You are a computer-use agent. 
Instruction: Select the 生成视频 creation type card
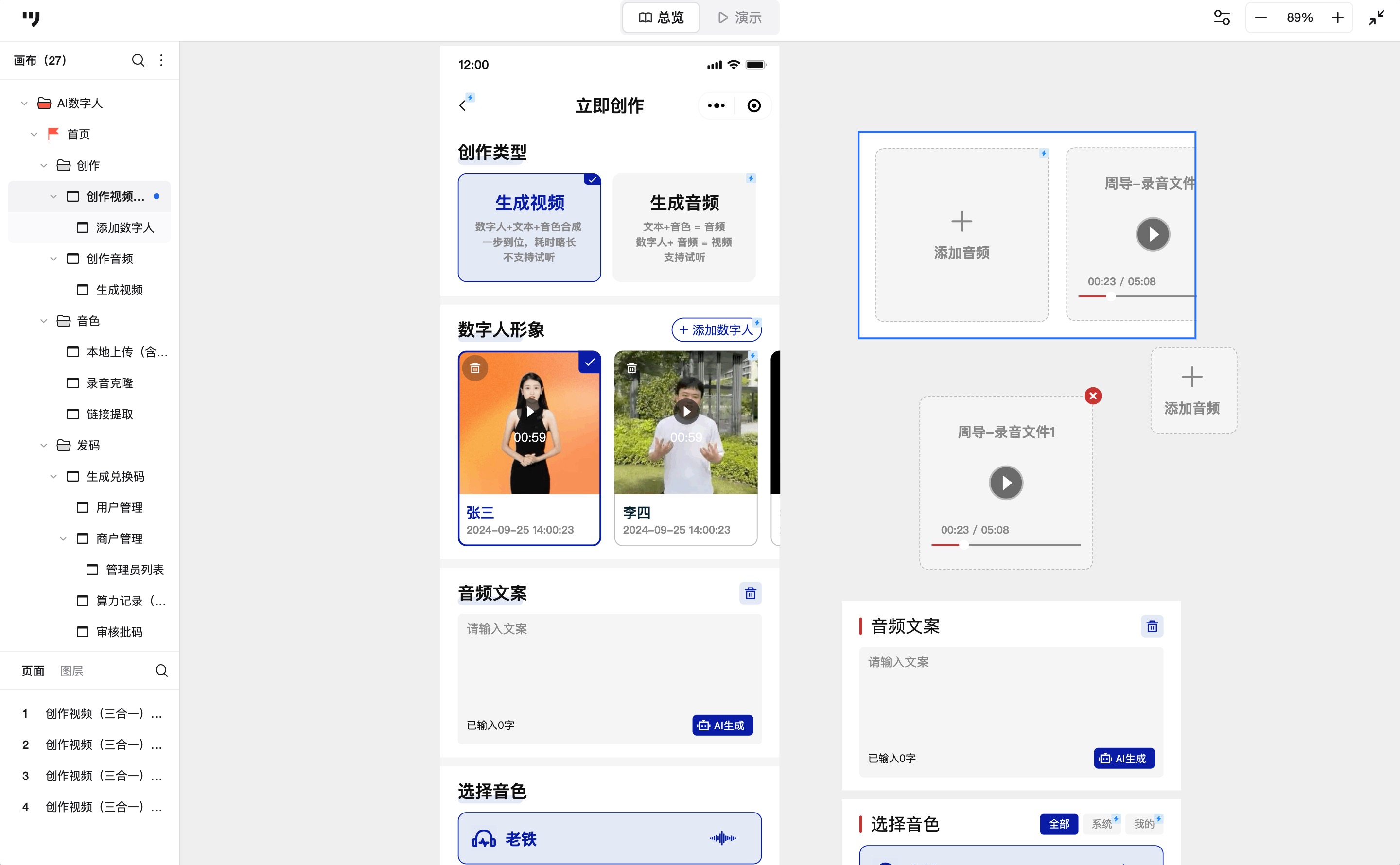529,228
